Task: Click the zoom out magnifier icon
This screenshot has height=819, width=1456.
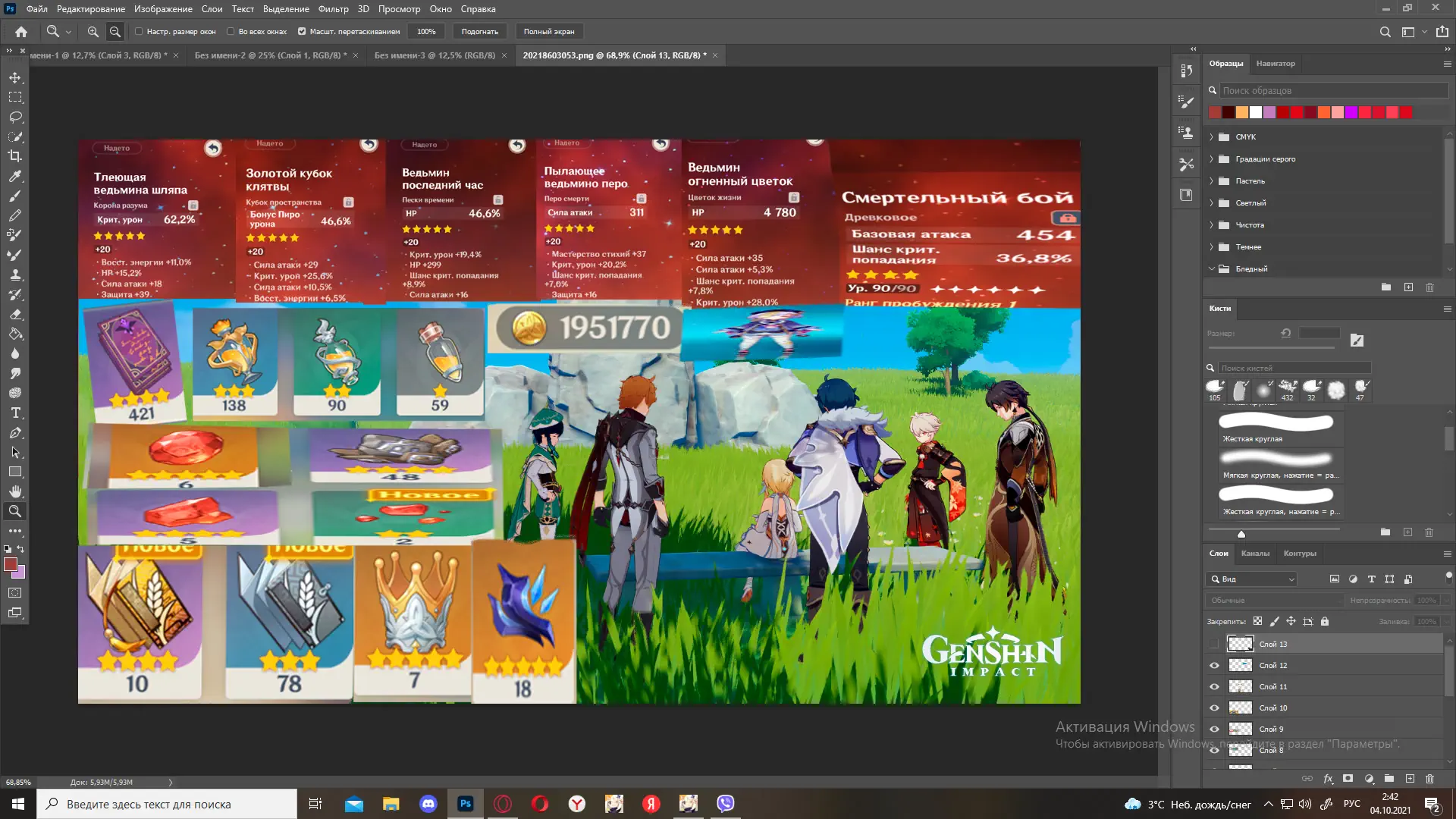Action: [x=115, y=32]
